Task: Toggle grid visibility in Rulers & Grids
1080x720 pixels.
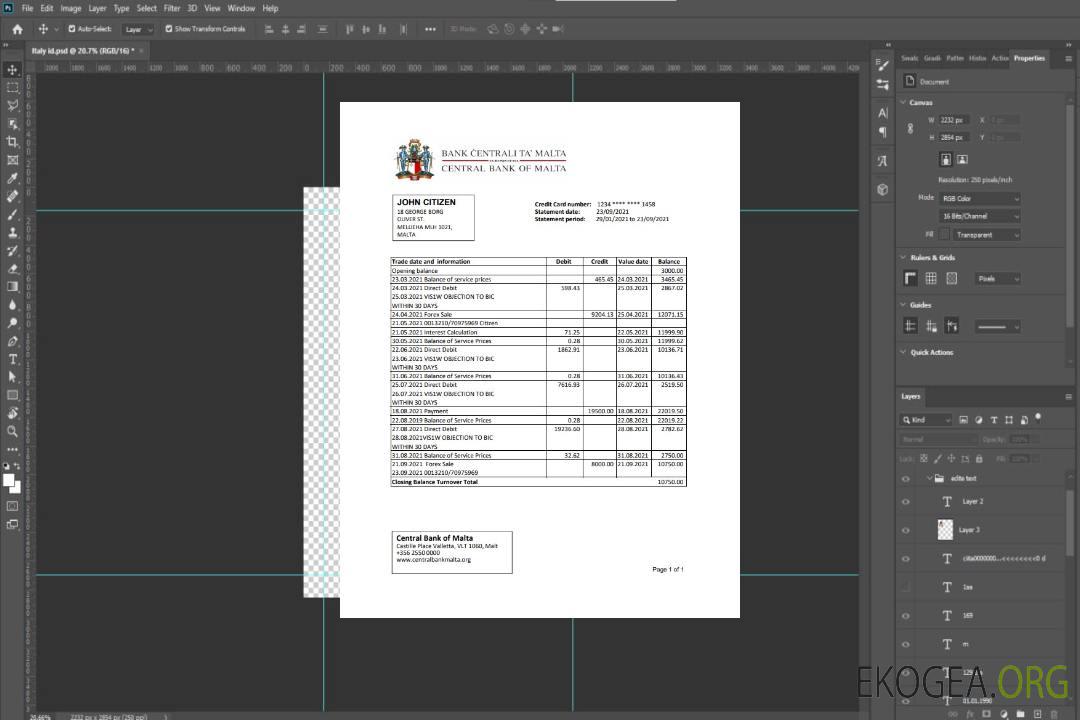Action: click(x=931, y=278)
